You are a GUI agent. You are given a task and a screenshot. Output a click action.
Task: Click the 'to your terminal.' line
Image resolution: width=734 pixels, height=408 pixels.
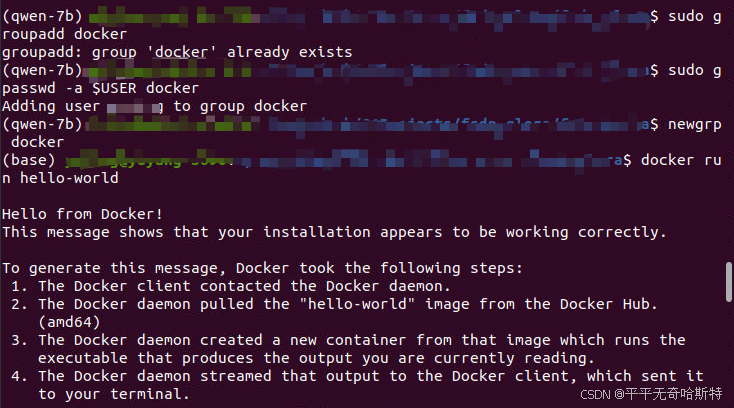point(114,394)
